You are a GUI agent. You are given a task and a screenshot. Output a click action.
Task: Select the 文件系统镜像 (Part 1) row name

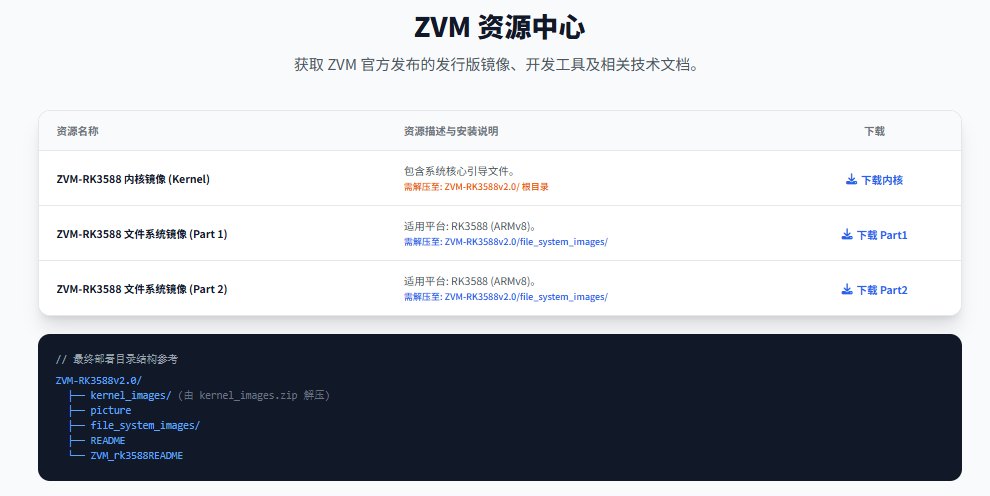(x=142, y=235)
